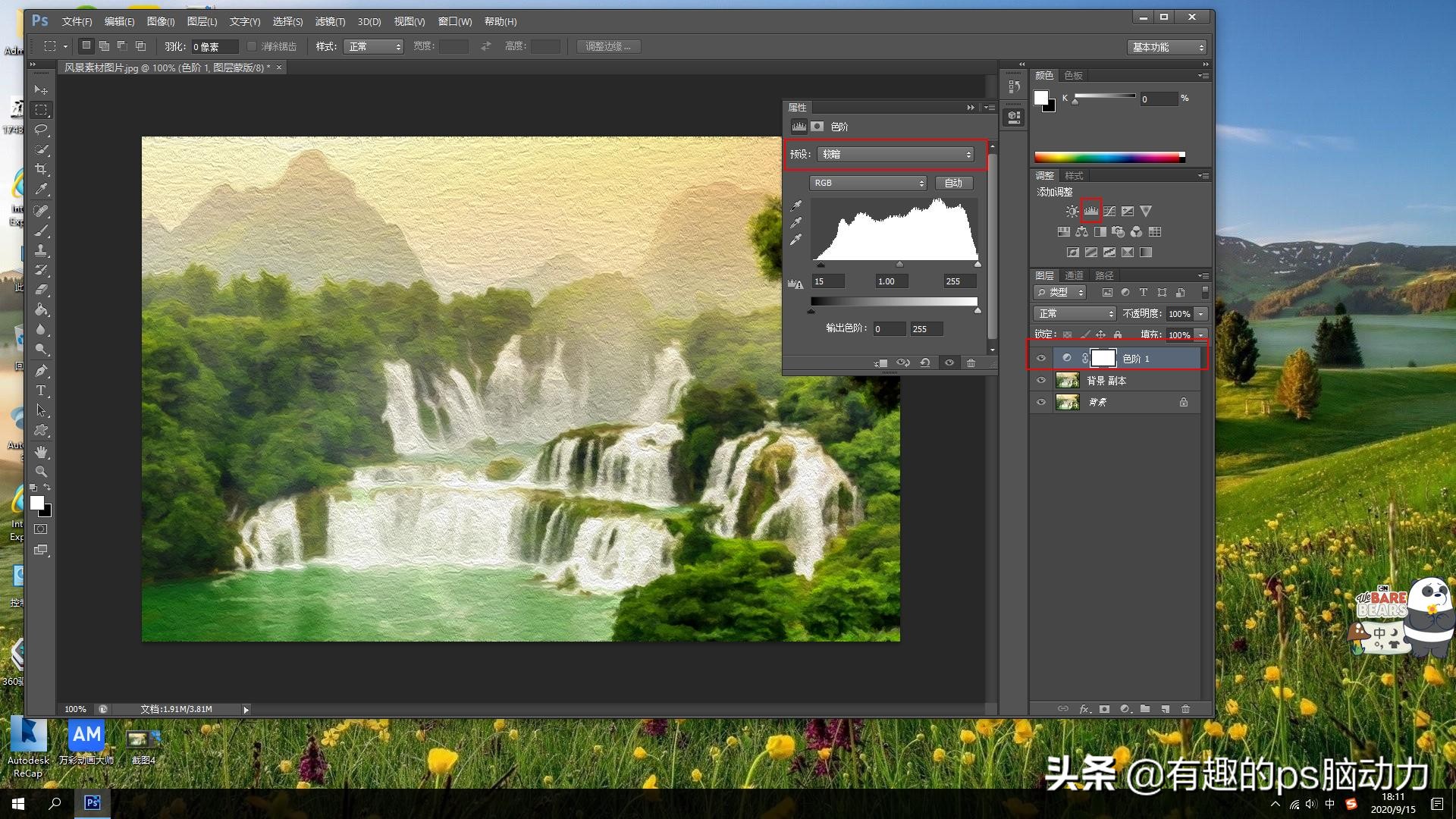Hide the 色阶 1 layer
This screenshot has width=1456, height=819.
[x=1041, y=358]
